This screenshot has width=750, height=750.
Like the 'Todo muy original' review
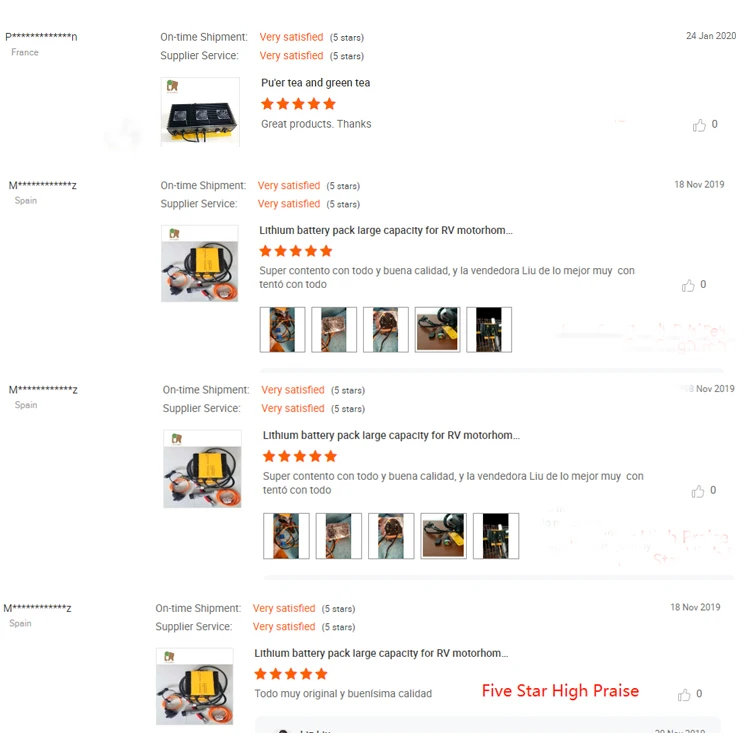(x=684, y=695)
